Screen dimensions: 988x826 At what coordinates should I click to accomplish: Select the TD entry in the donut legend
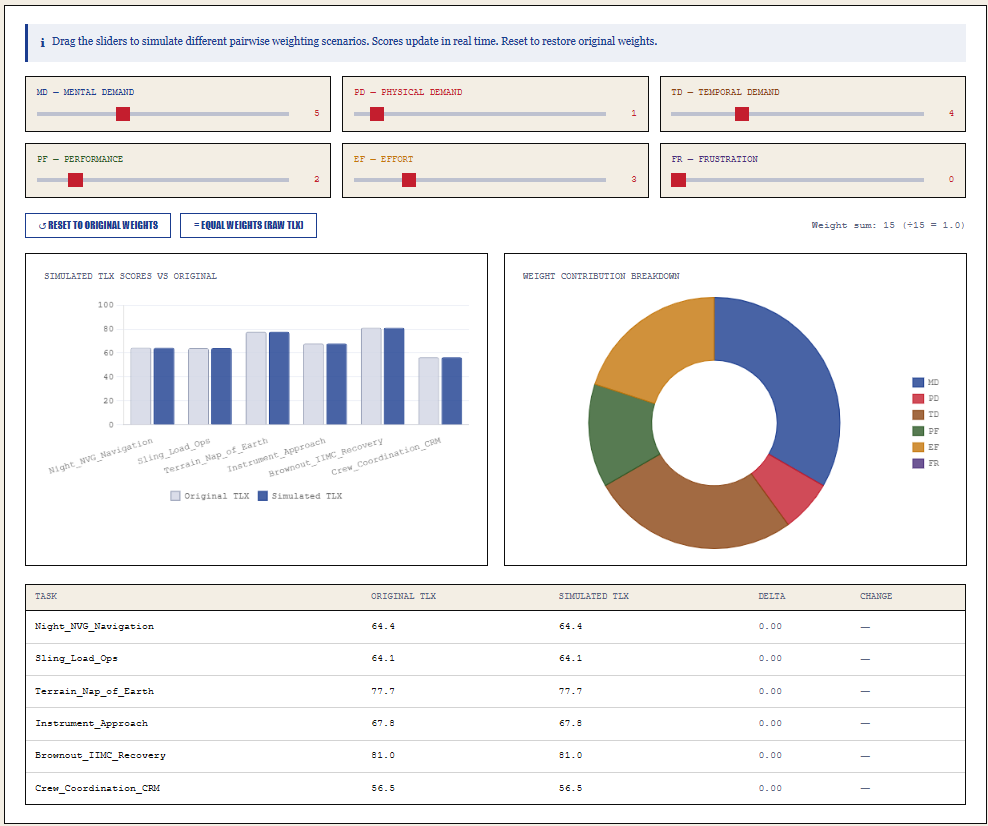[918, 414]
